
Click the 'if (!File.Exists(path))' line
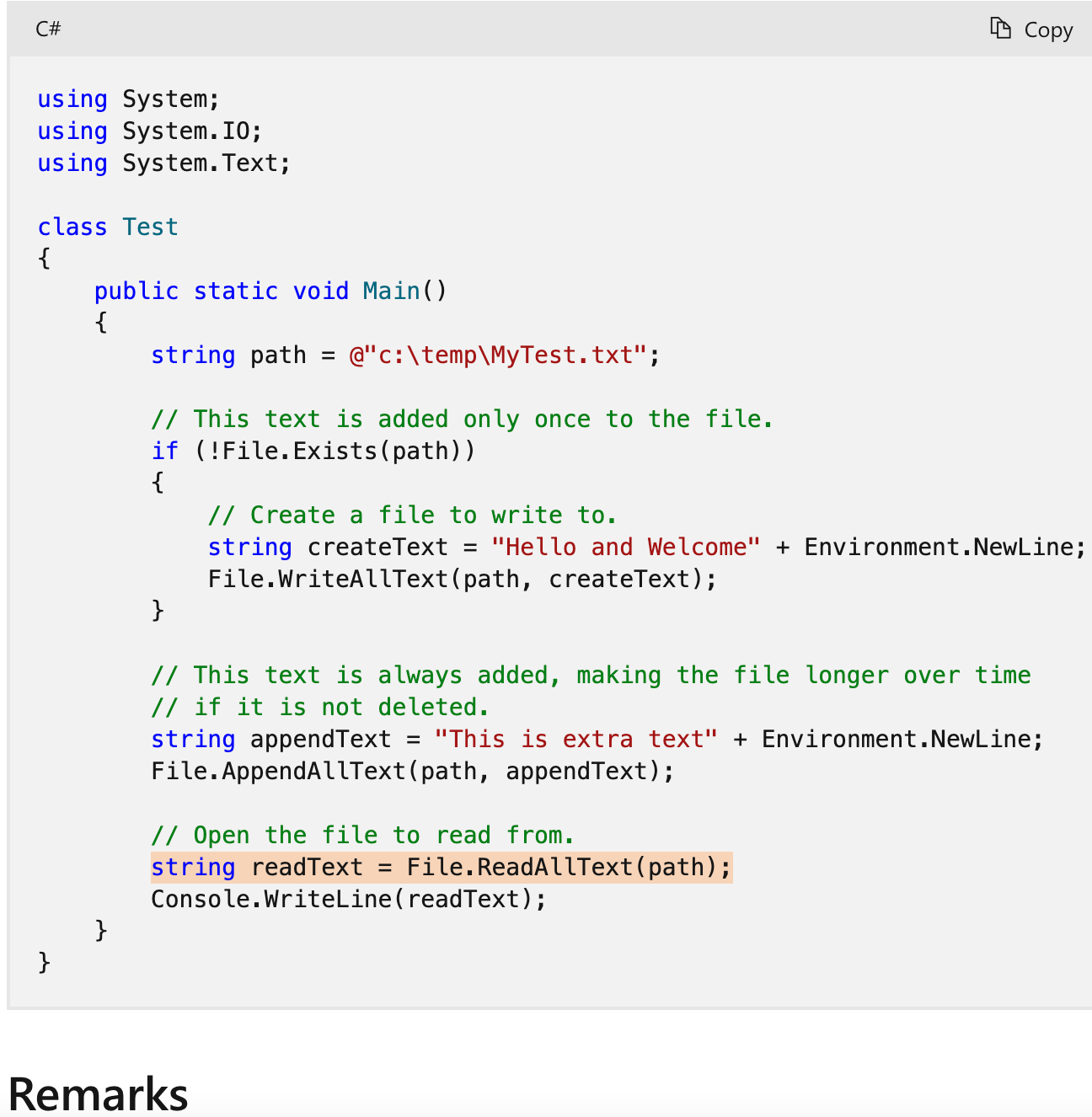(x=313, y=452)
